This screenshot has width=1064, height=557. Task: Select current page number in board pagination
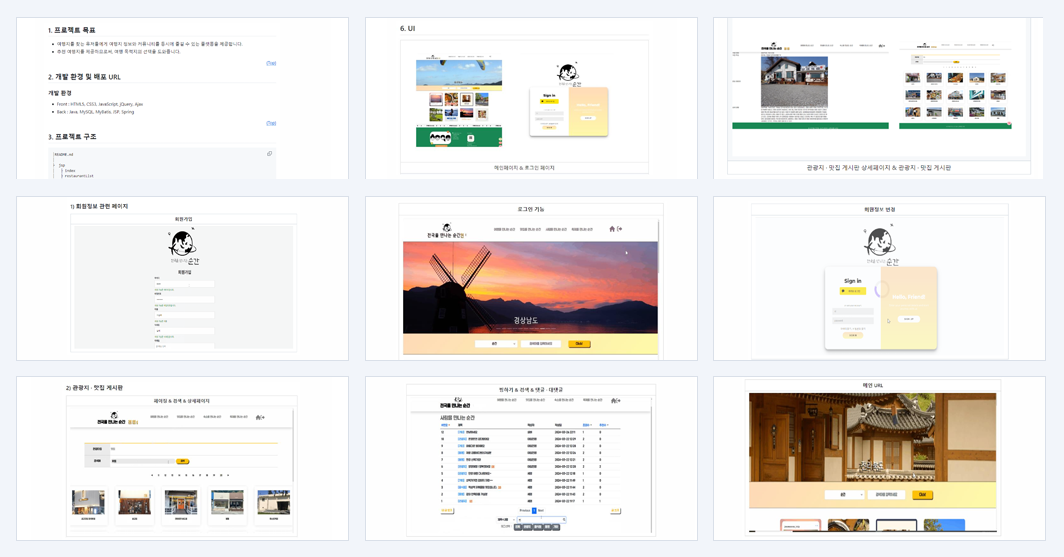click(534, 510)
